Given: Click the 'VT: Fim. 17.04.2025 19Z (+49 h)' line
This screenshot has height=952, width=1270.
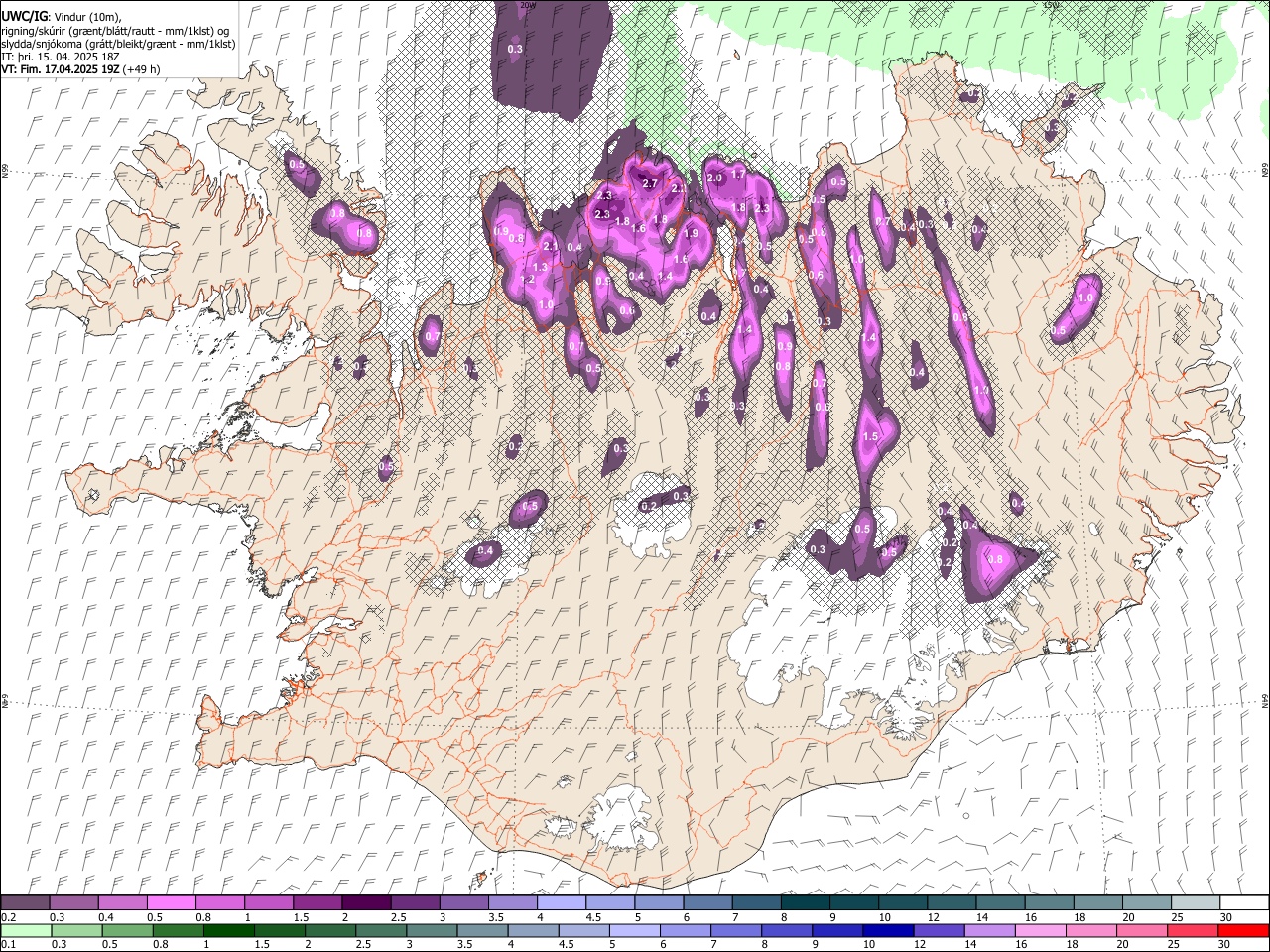Looking at the screenshot, I should tap(81, 69).
